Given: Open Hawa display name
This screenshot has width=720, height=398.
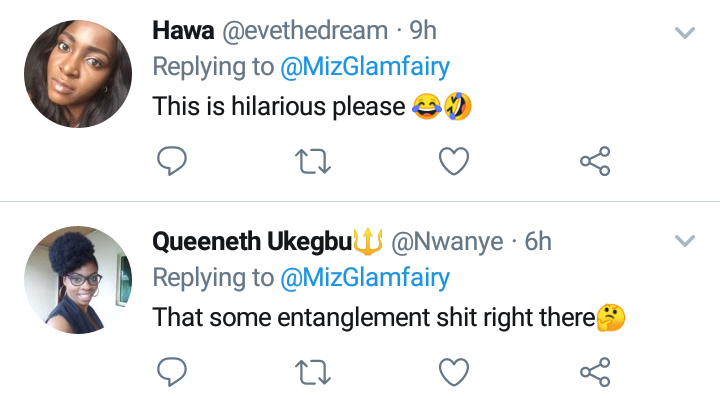Looking at the screenshot, I should (x=183, y=31).
